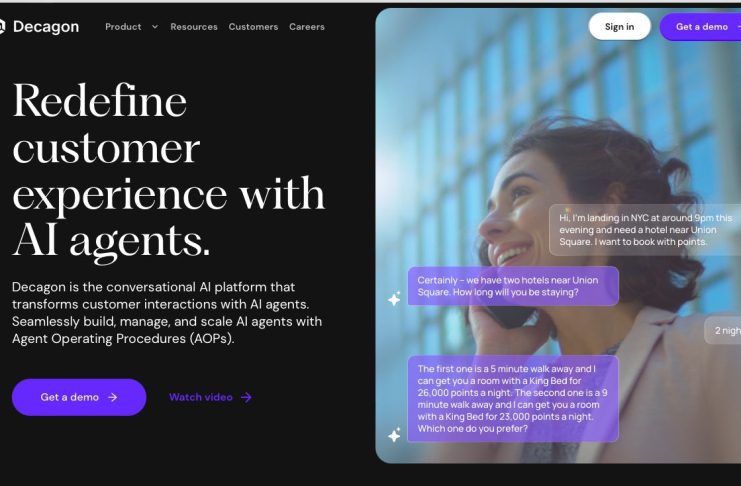Expand the Product menu chevron
741x486 pixels.
[155, 27]
